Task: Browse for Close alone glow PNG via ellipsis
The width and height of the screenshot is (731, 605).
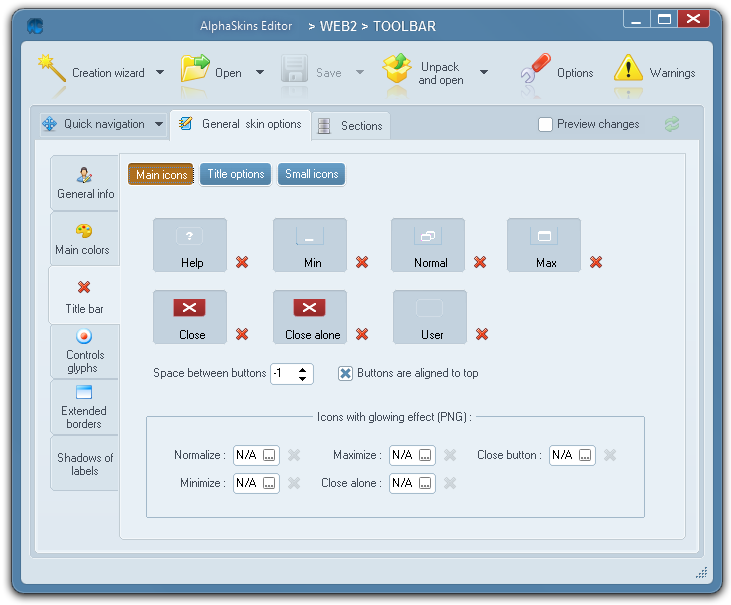Action: 425,483
